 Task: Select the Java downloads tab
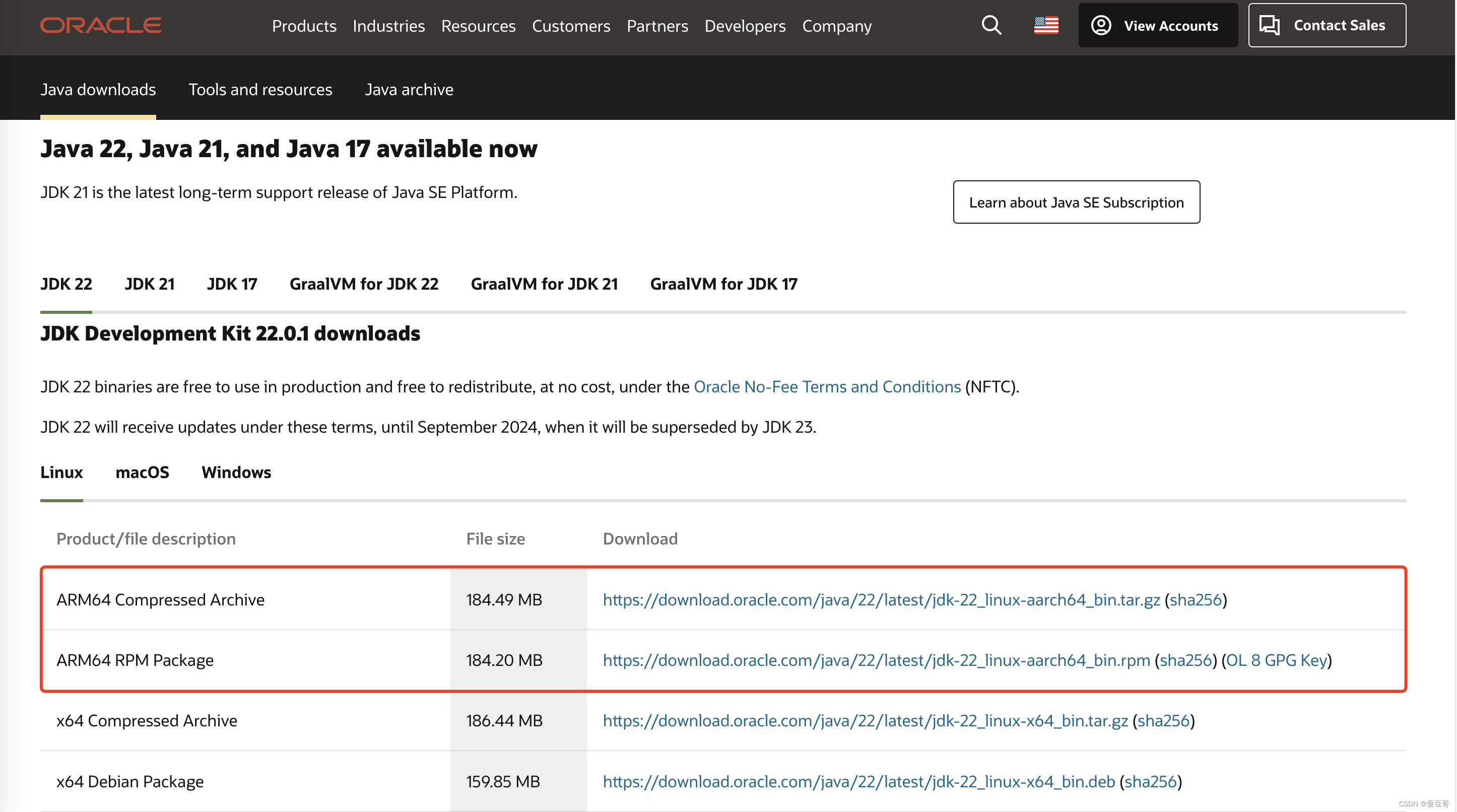tap(98, 89)
